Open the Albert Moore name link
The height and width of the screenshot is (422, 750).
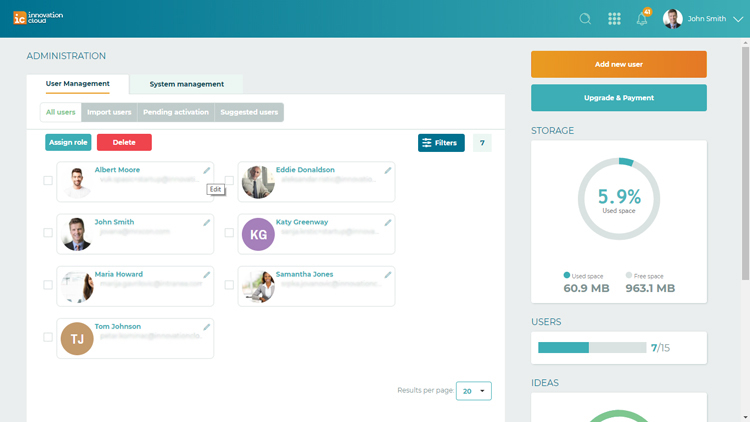(x=117, y=170)
